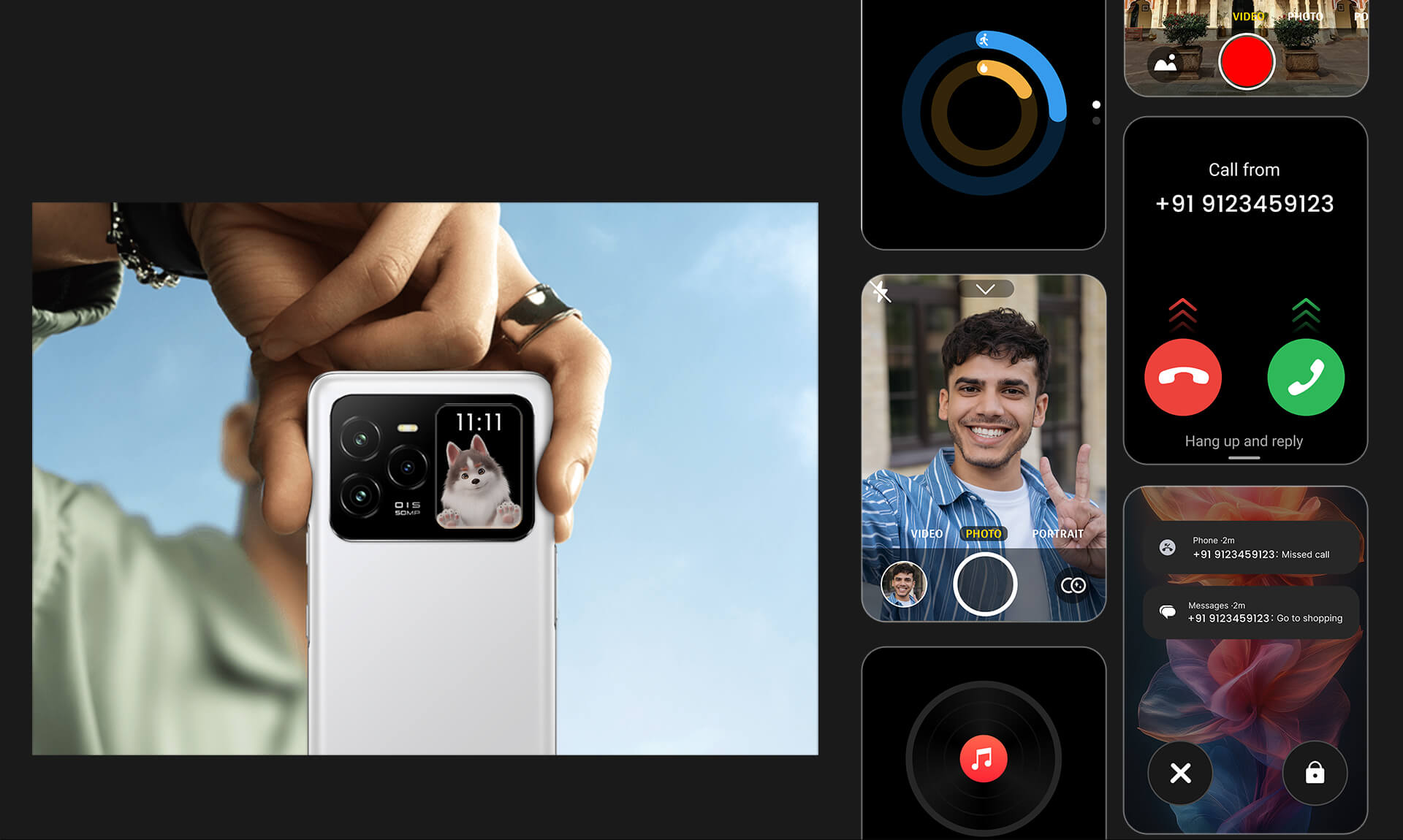
Task: Tap the selfie camera thumbnail
Action: click(900, 584)
